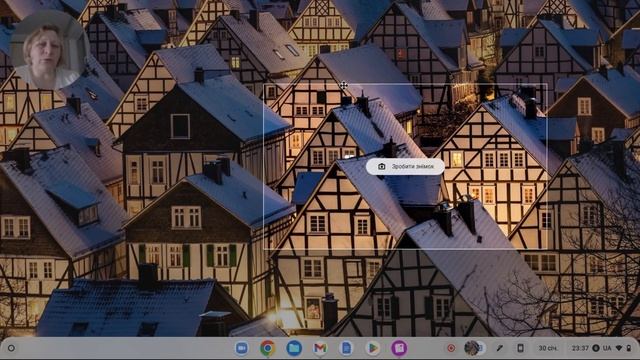Click the 'Зробити знімок' capture button
This screenshot has height=360, width=640.
[x=405, y=167]
